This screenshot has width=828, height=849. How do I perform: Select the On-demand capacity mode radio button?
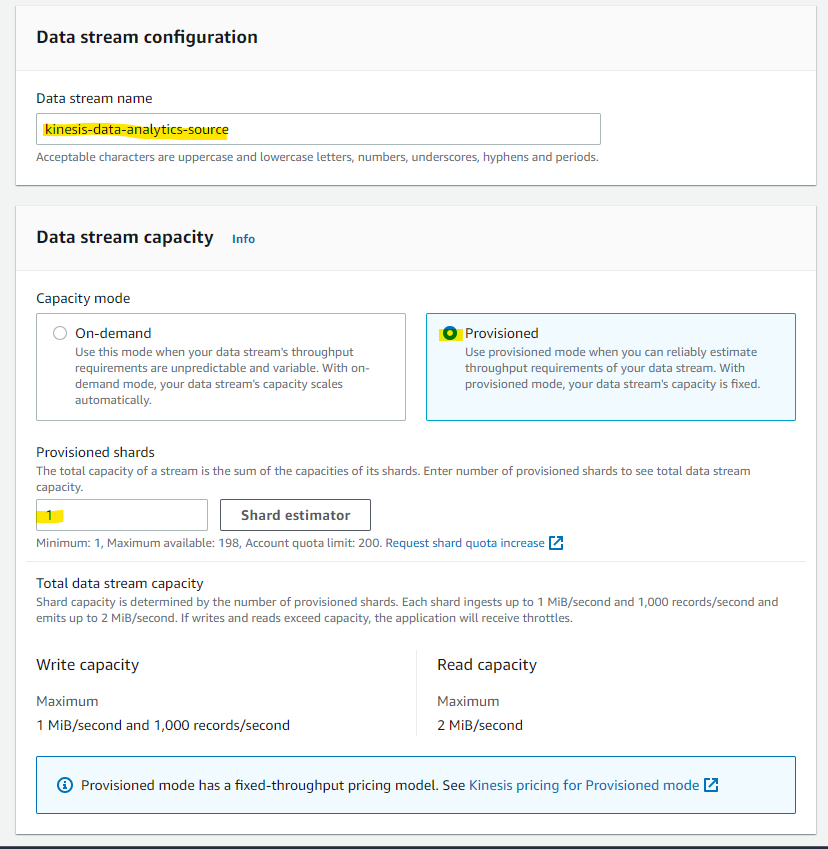60,333
